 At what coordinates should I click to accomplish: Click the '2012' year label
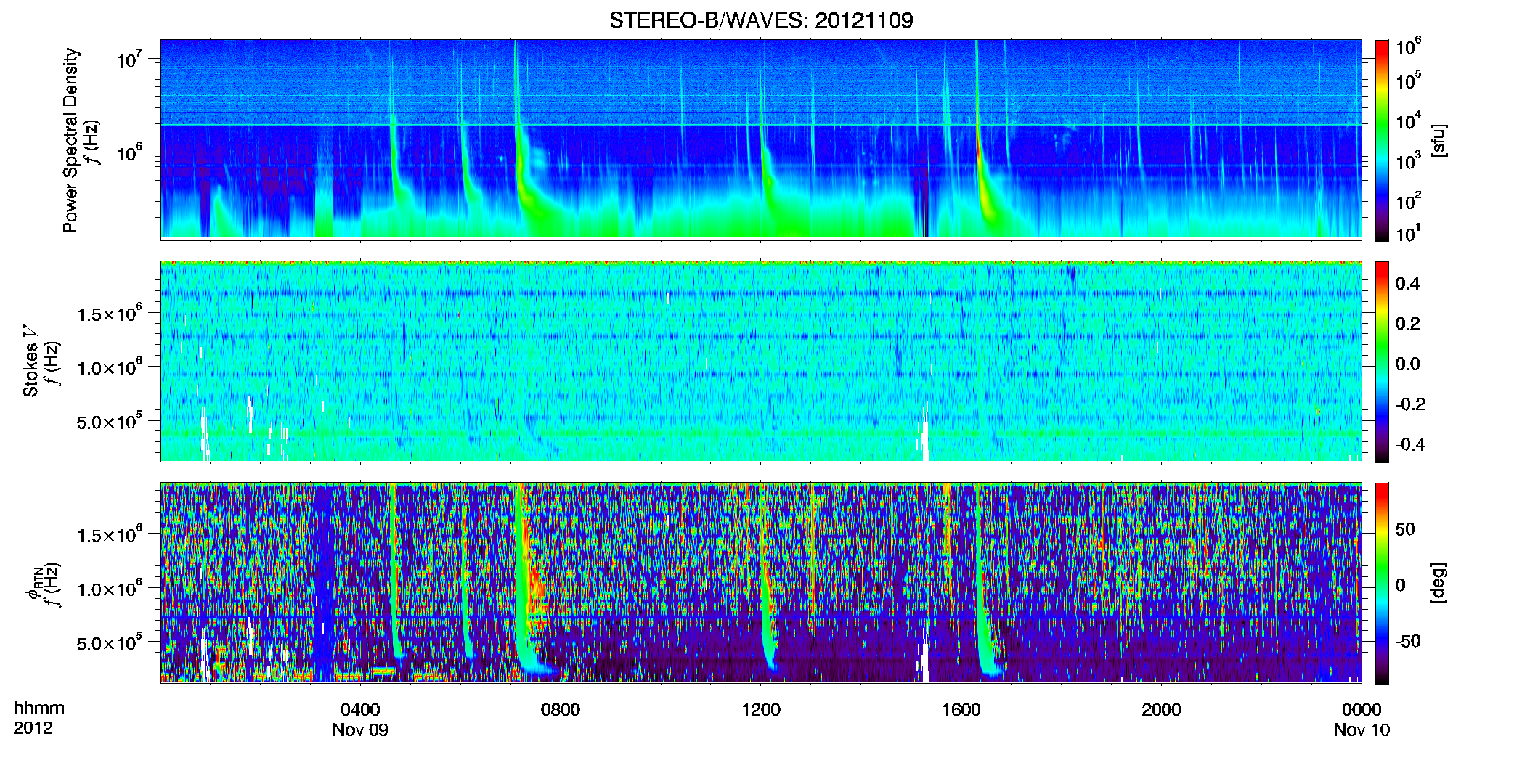(33, 728)
